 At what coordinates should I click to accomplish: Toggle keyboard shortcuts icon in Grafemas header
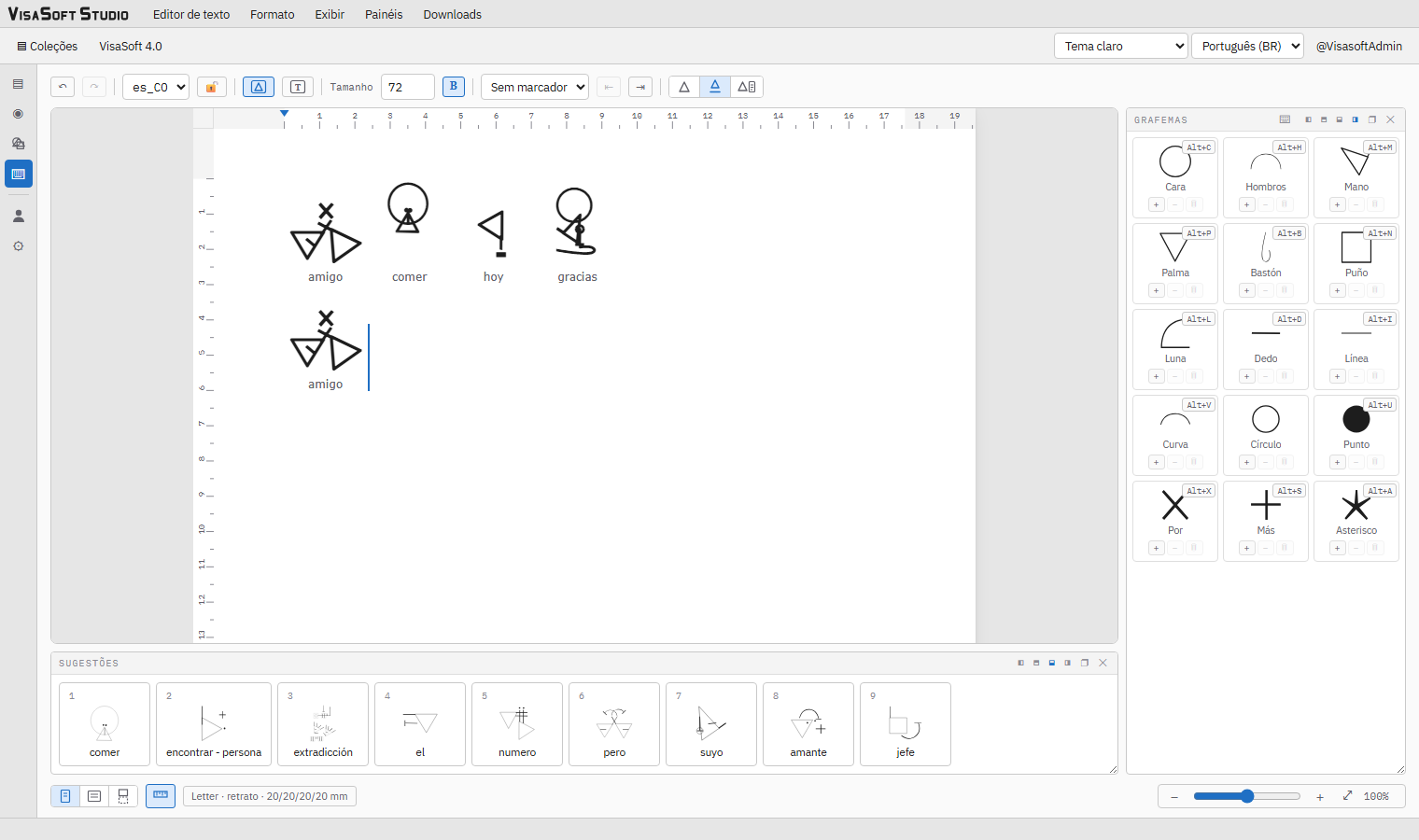(1285, 119)
